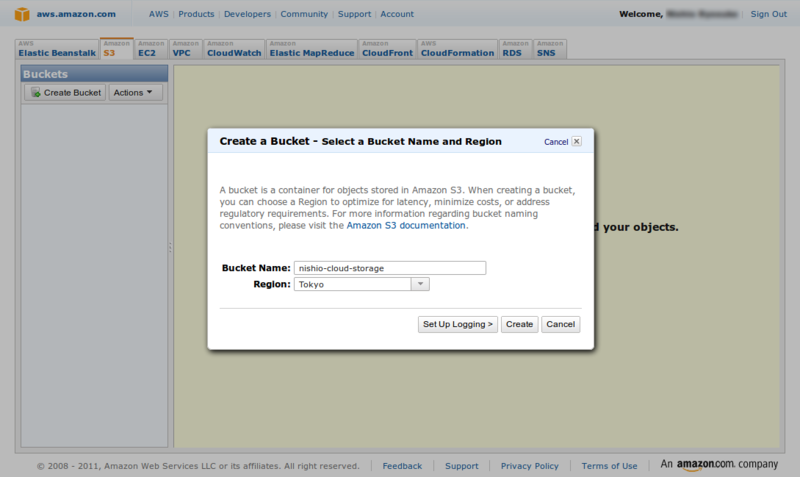Screen dimensions: 800x477
Task: Click the panel splitter handle beside Buckets
Action: tap(170, 247)
